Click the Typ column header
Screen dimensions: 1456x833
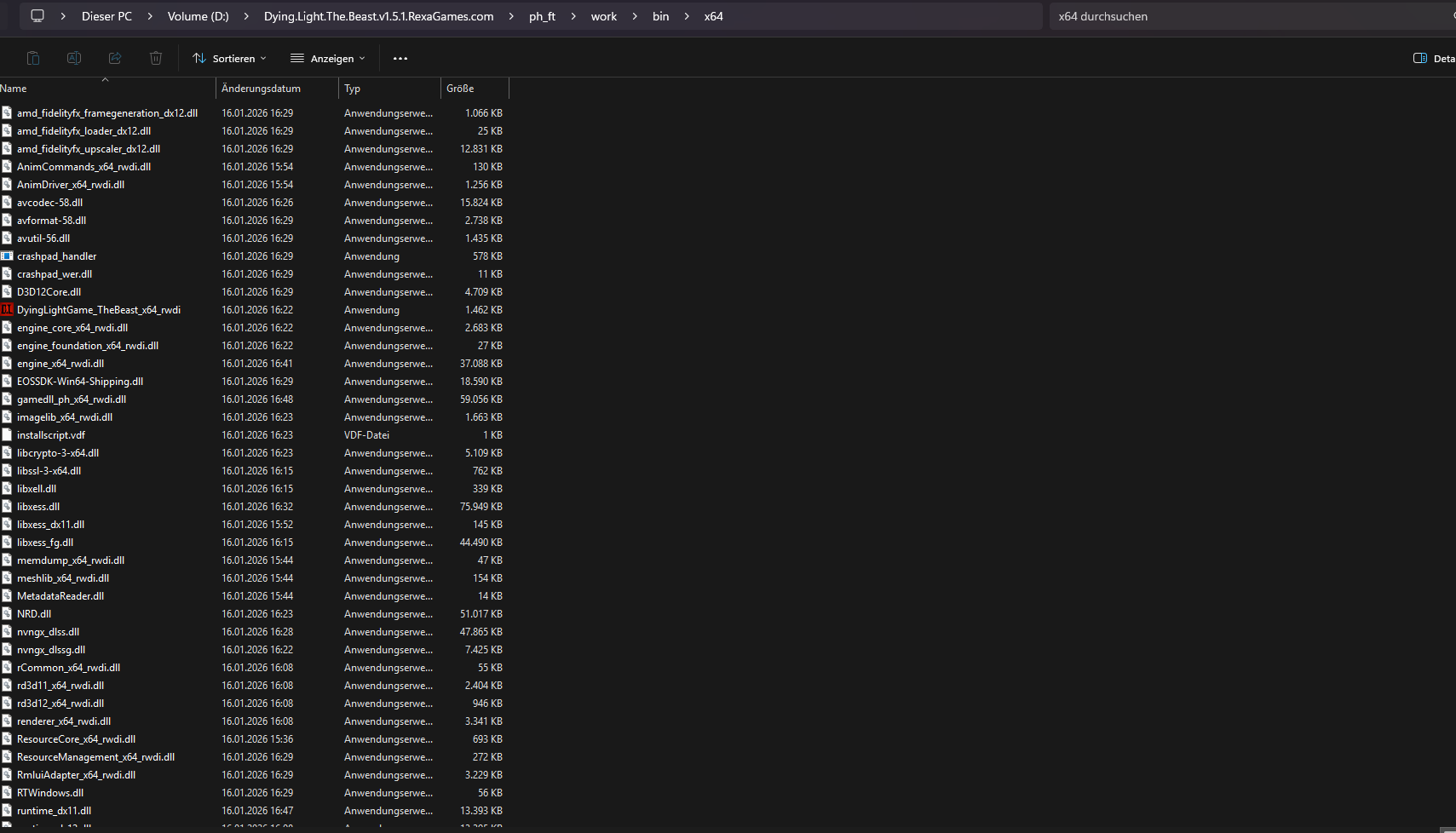(390, 89)
